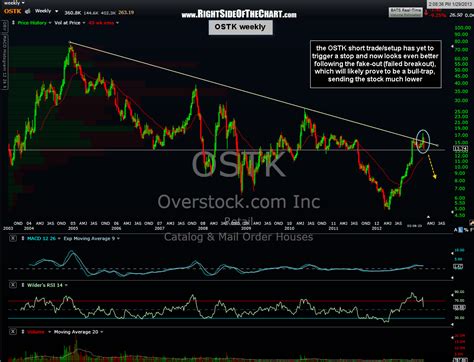Image resolution: width=474 pixels, height=362 pixels.
Task: Click the MACD current value tag
Action: [459, 266]
